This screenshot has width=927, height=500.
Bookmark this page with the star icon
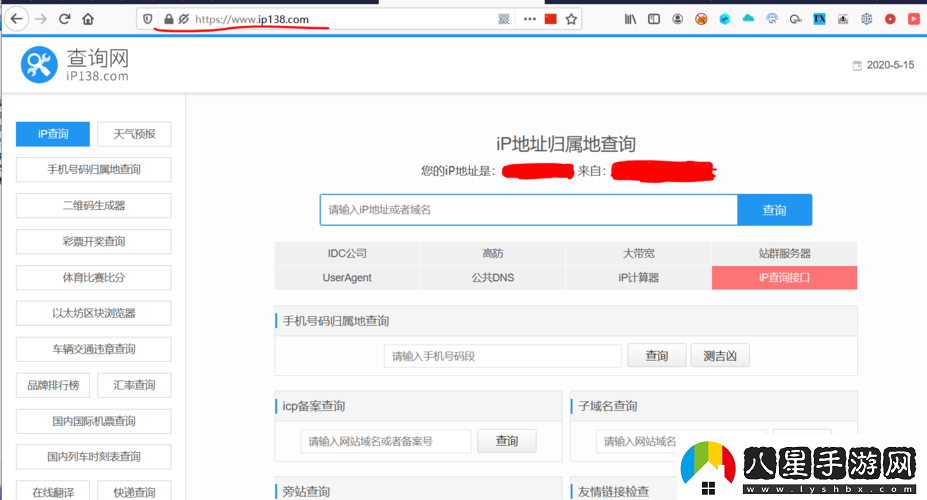pyautogui.click(x=571, y=19)
